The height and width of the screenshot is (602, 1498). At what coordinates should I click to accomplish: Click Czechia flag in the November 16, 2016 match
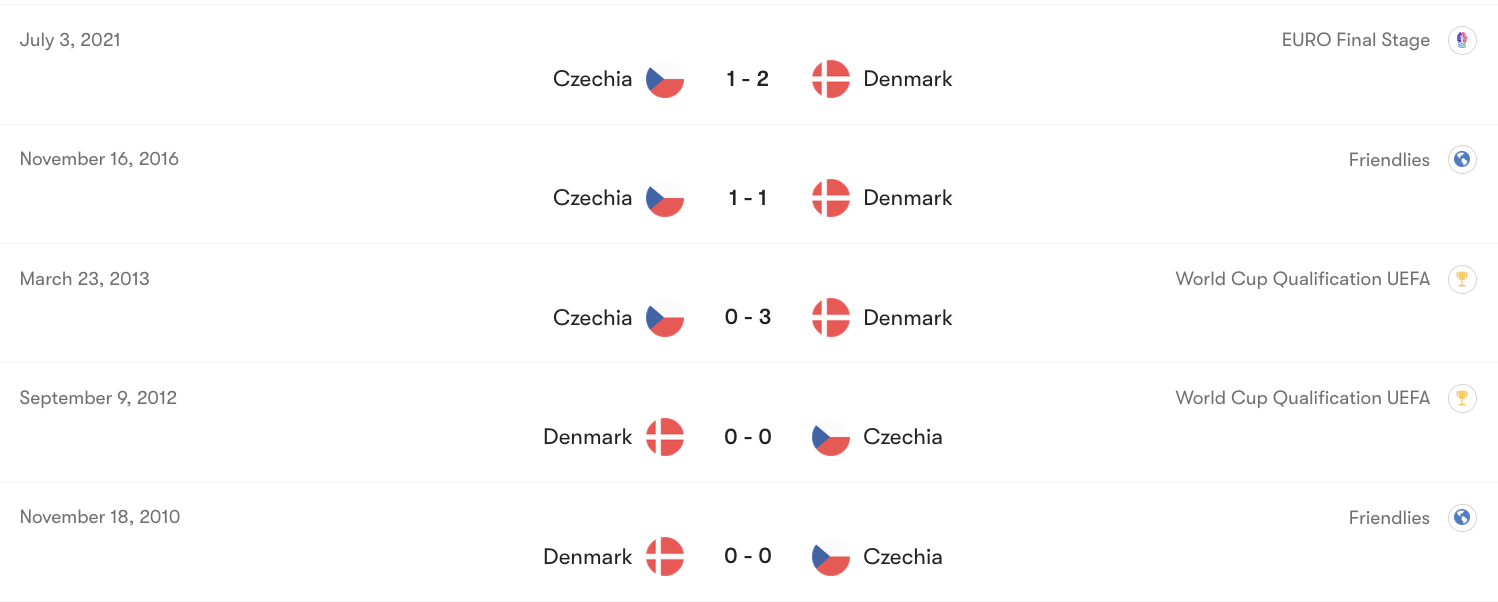click(665, 198)
